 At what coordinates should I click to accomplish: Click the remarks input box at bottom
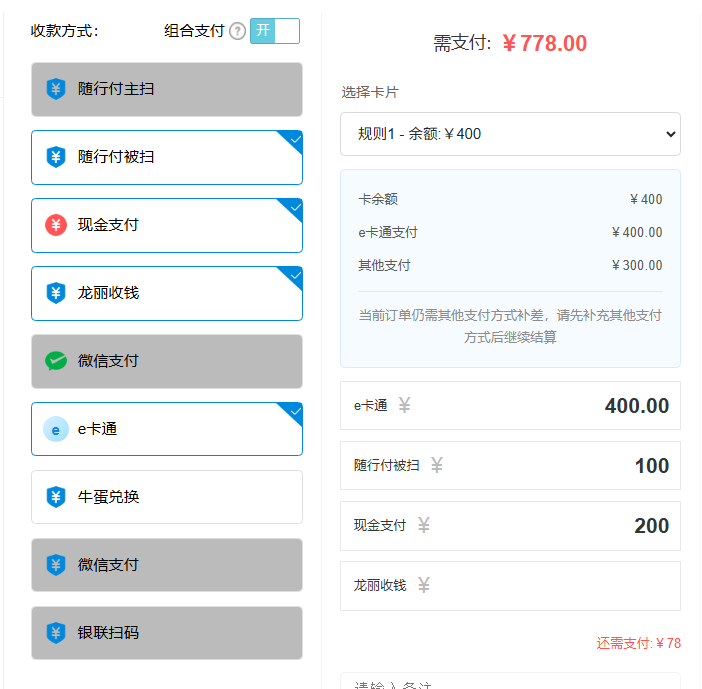point(510,682)
